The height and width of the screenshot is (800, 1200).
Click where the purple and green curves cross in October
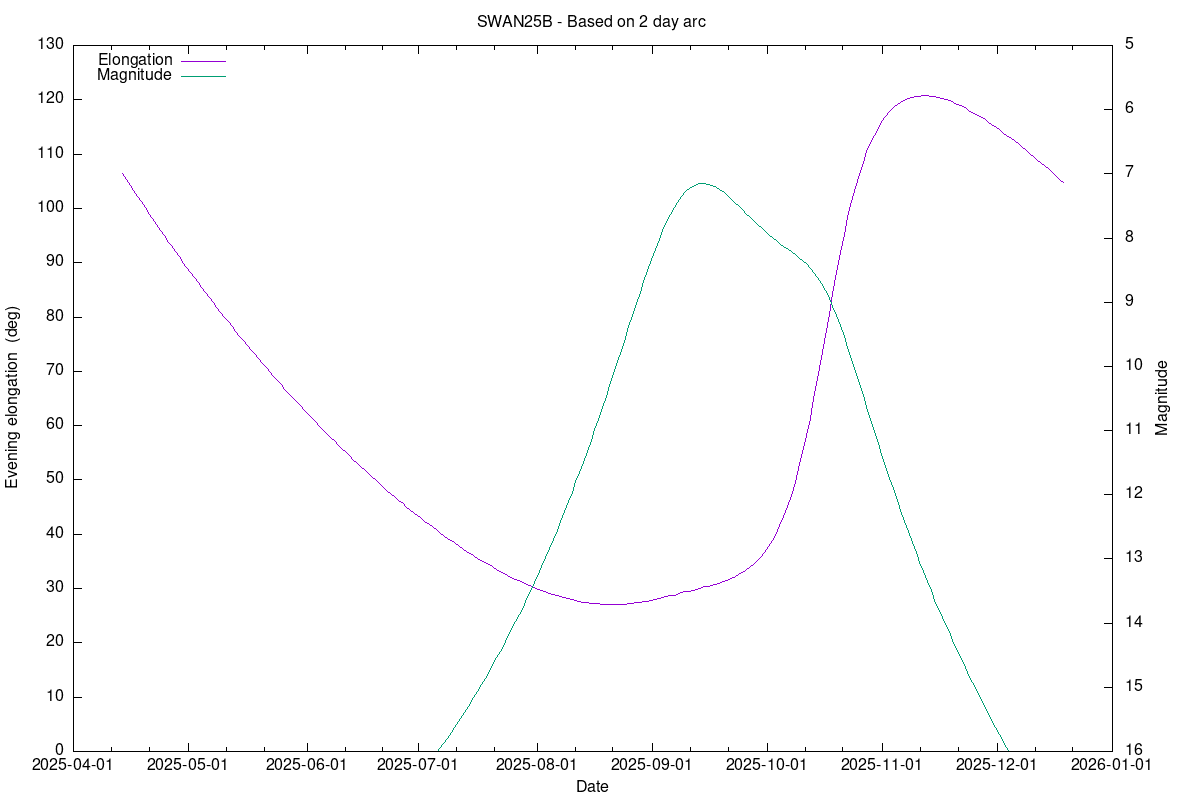click(830, 304)
